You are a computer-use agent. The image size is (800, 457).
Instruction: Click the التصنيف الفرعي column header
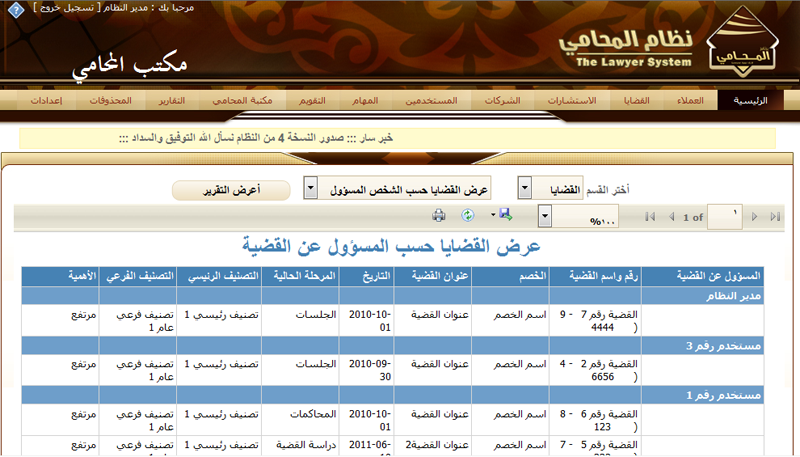[138, 276]
